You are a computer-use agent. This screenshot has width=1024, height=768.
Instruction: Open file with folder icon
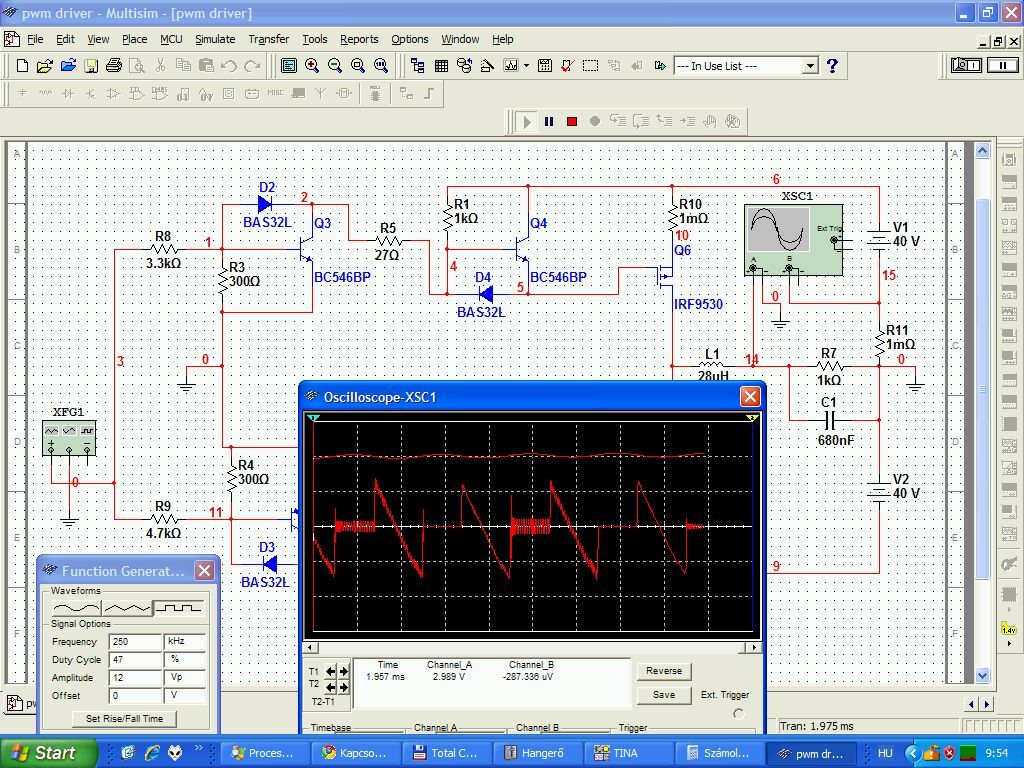tap(45, 66)
